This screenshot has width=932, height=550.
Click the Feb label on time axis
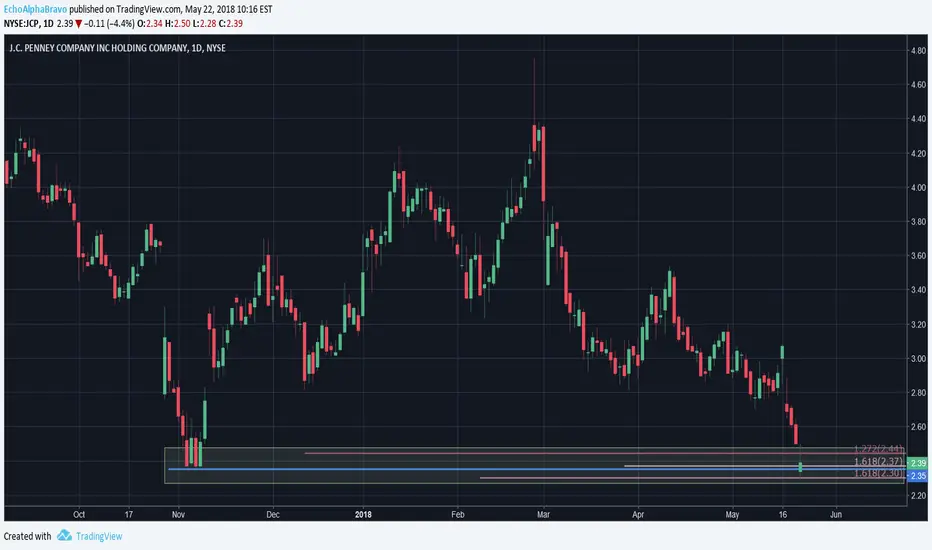(458, 514)
